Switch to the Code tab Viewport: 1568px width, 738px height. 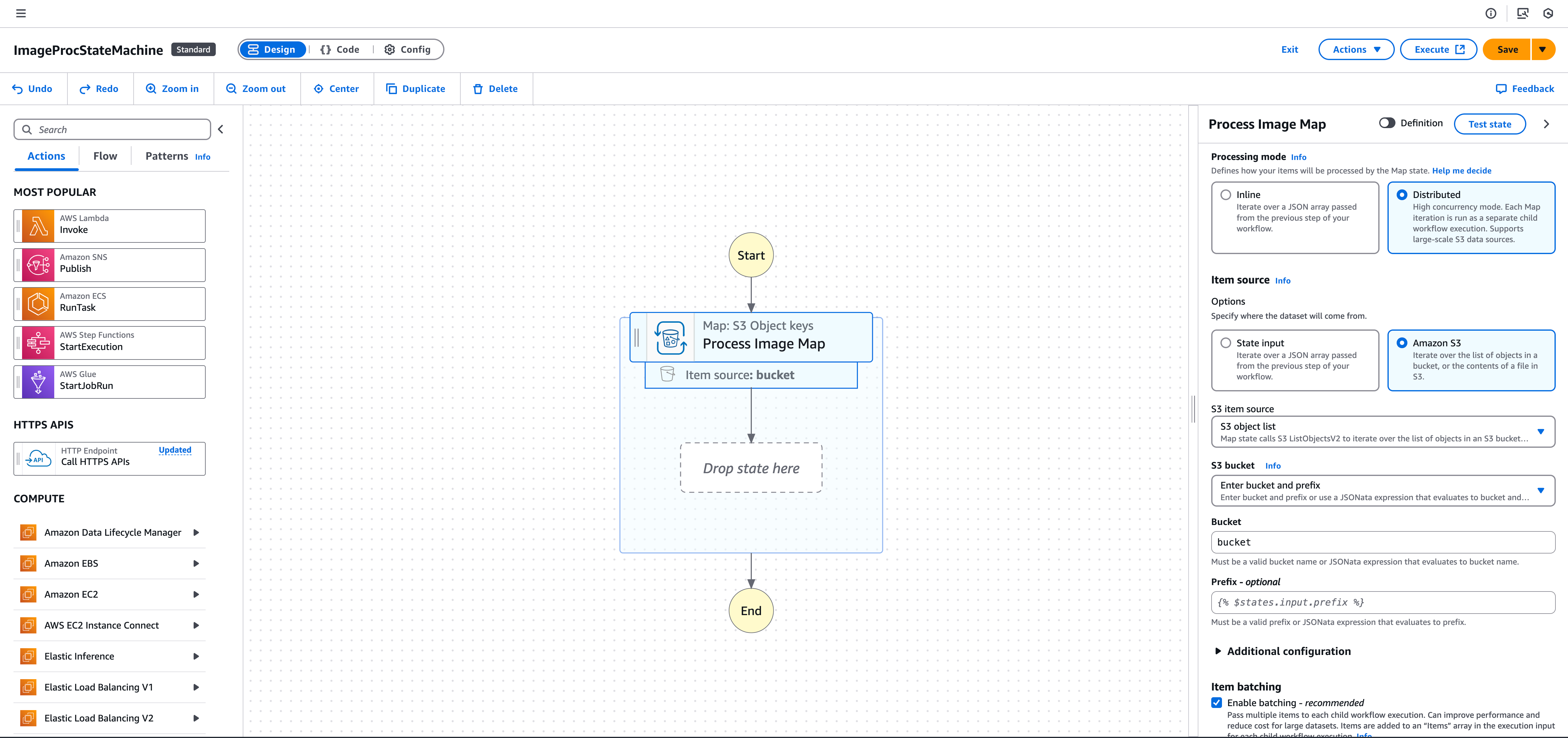[x=340, y=49]
